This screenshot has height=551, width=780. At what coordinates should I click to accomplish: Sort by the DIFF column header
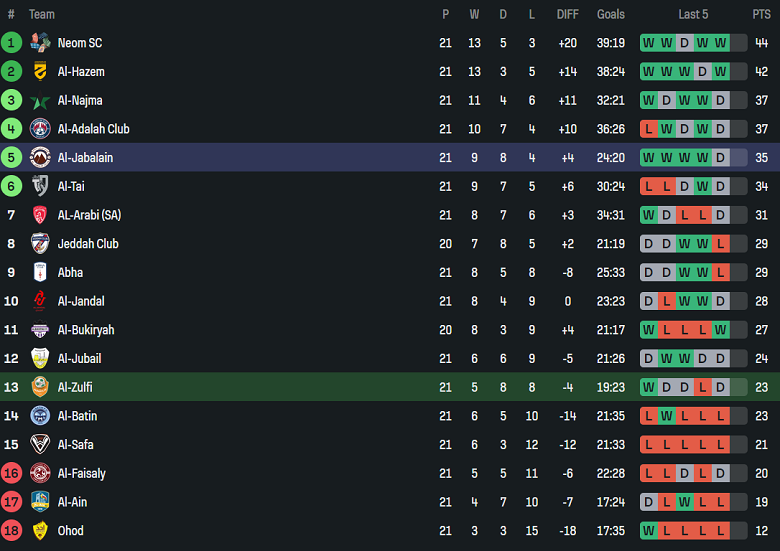pyautogui.click(x=567, y=14)
